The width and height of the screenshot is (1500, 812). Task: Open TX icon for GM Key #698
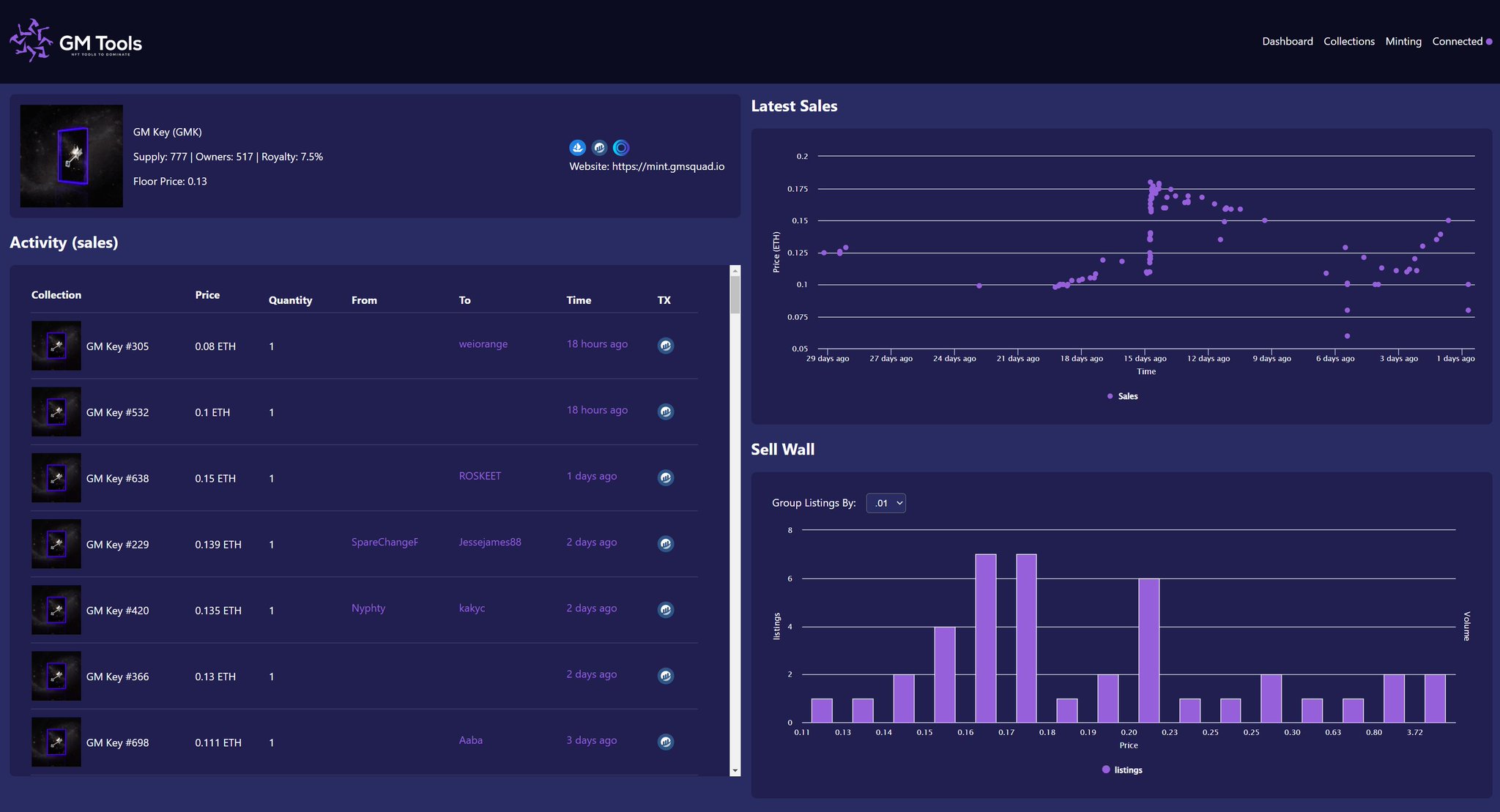(665, 742)
